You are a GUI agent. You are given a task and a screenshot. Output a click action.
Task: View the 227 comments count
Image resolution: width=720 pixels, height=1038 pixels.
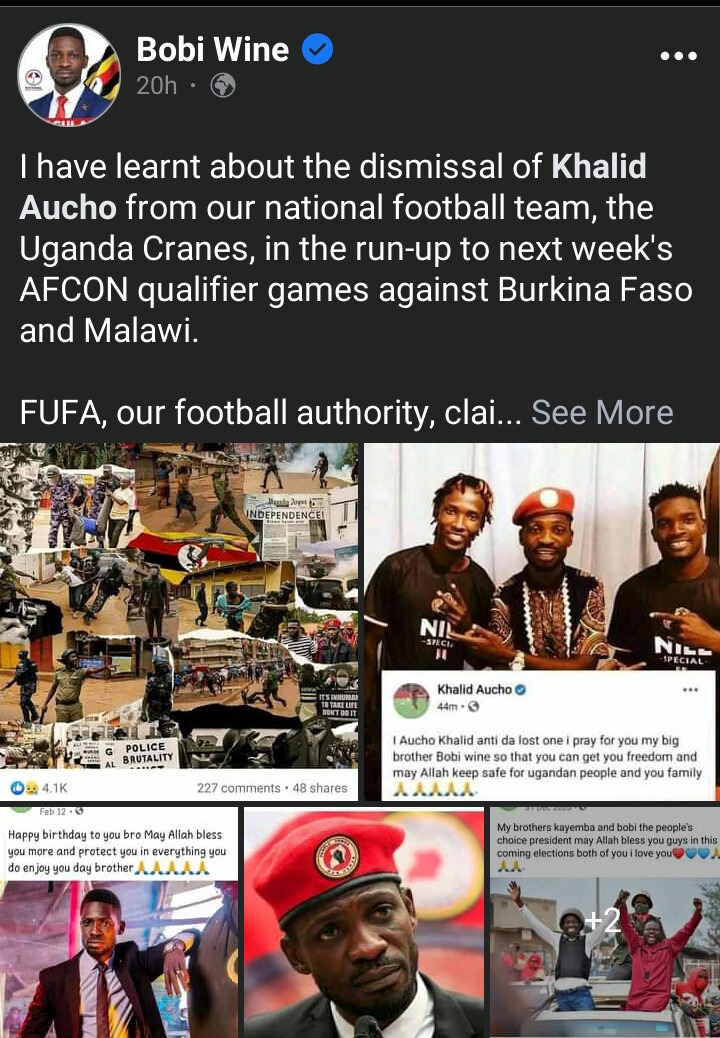pos(238,788)
